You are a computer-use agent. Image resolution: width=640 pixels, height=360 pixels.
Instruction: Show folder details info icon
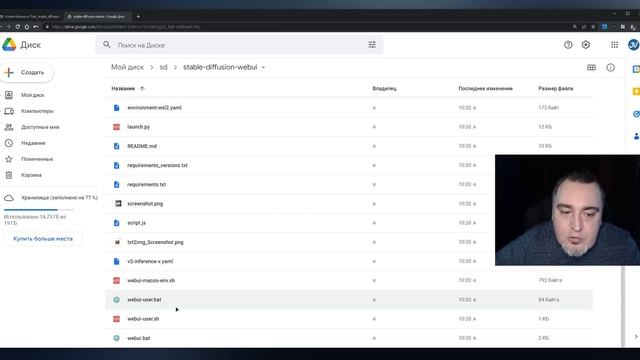click(x=610, y=68)
